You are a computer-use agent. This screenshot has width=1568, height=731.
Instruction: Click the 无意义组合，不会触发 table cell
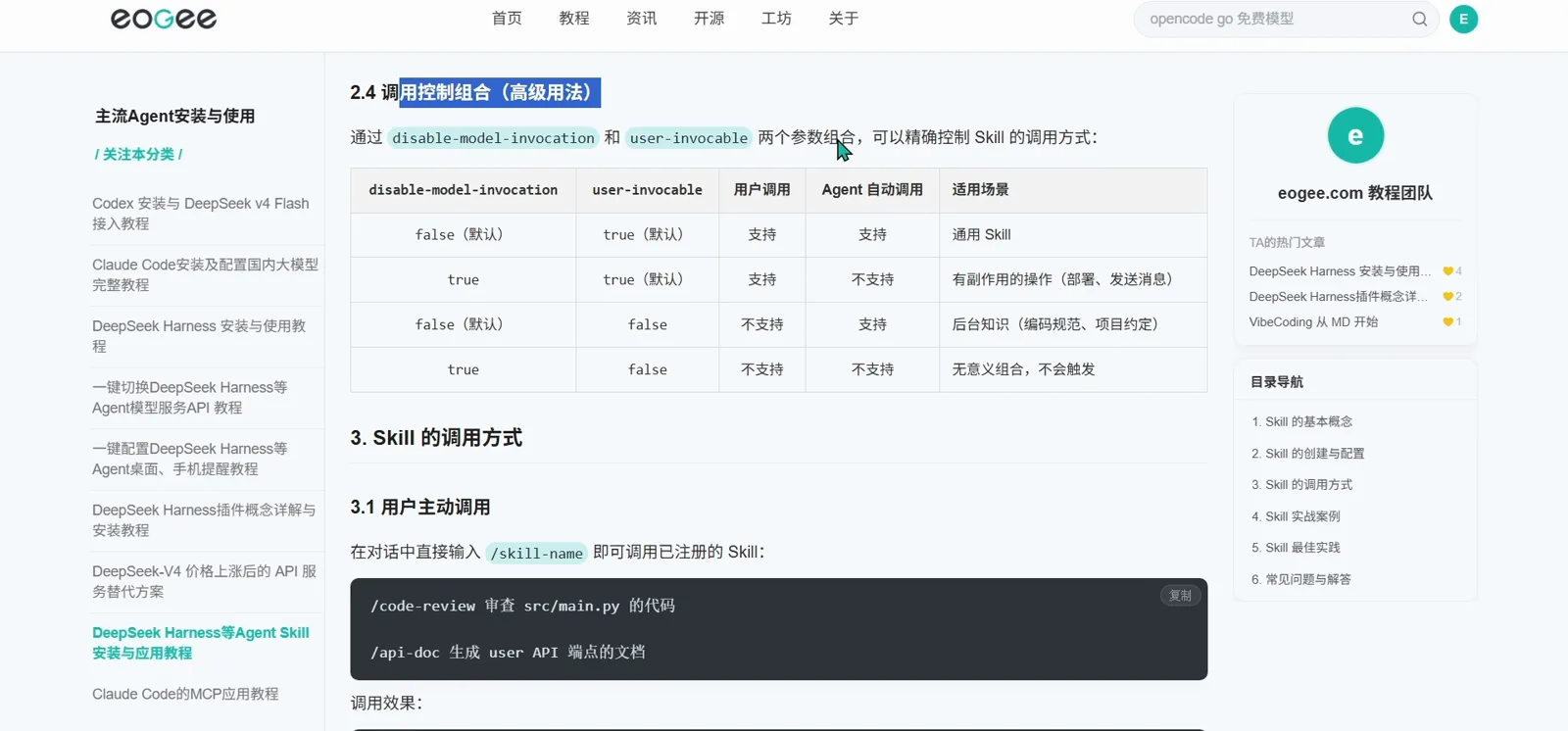[x=1073, y=369]
